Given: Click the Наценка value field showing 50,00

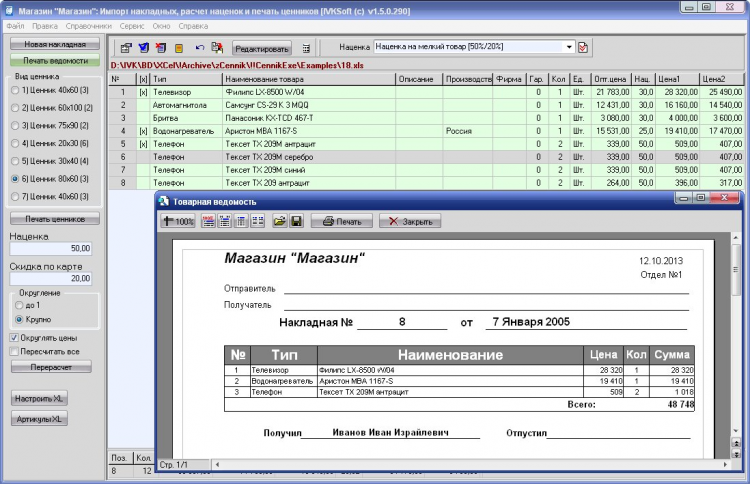Looking at the screenshot, I should pos(52,250).
